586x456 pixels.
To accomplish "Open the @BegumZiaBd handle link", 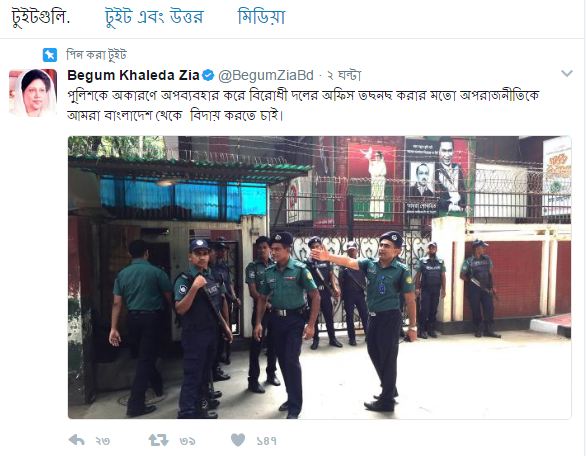I will (266, 75).
